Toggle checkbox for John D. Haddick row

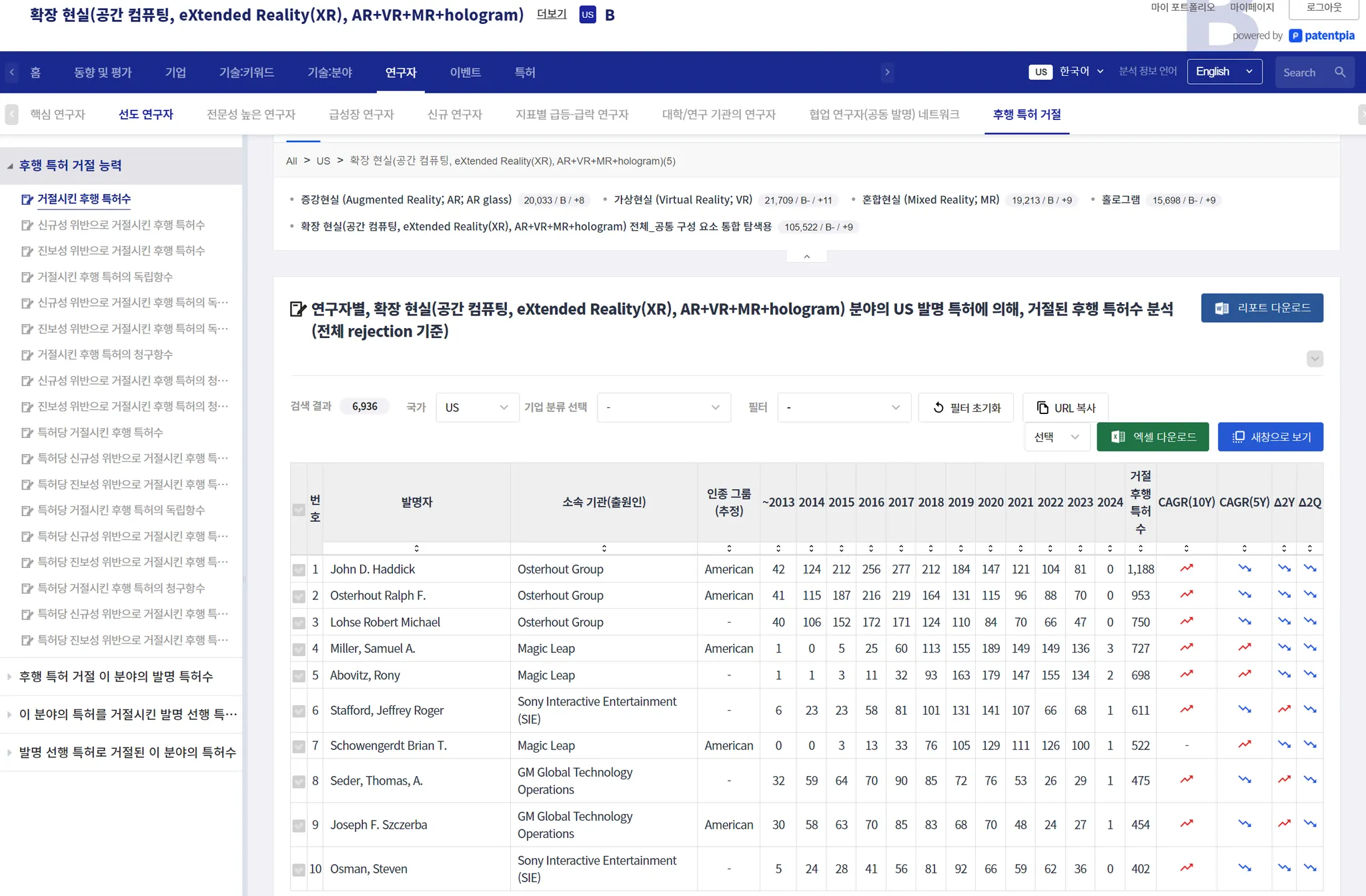(299, 570)
